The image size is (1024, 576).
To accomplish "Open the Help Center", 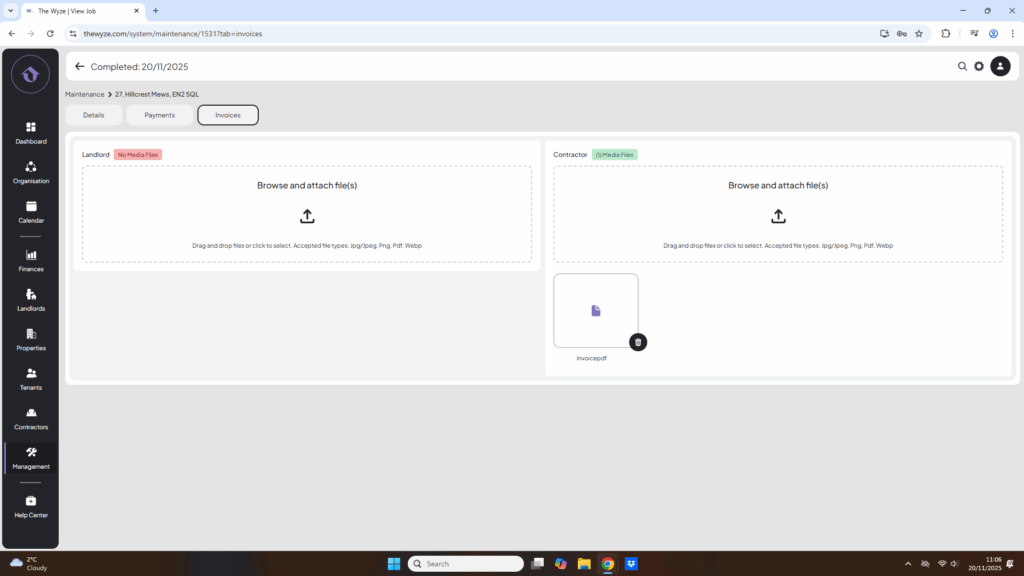I will click(31, 506).
